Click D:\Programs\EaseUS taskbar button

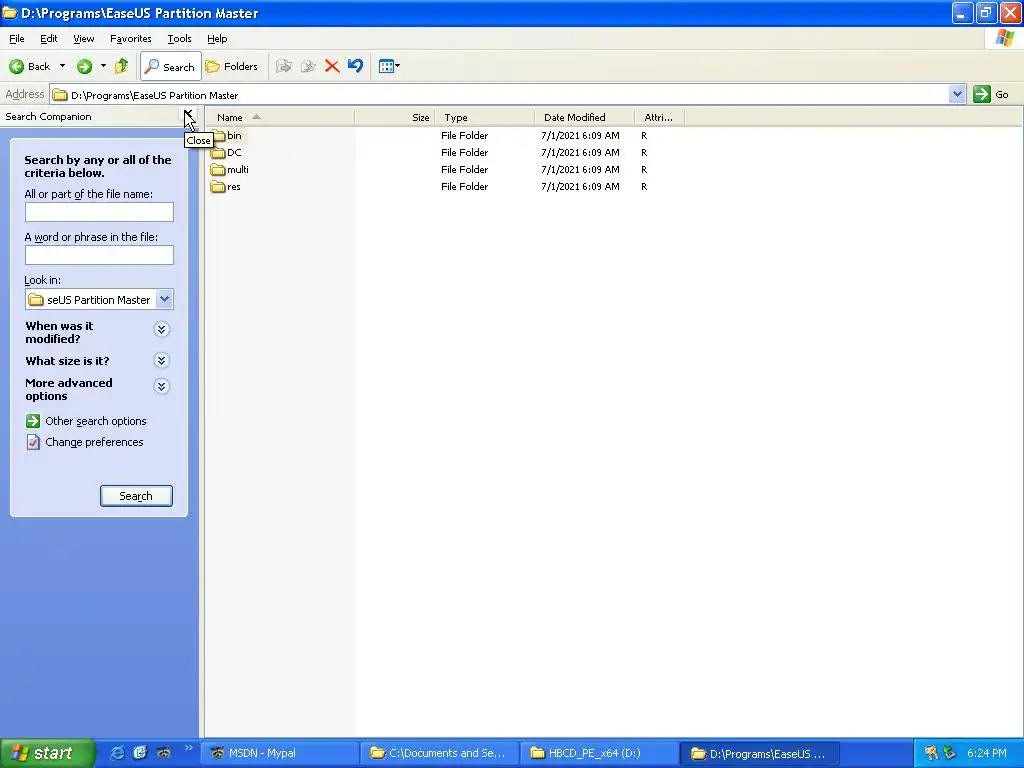coord(760,753)
